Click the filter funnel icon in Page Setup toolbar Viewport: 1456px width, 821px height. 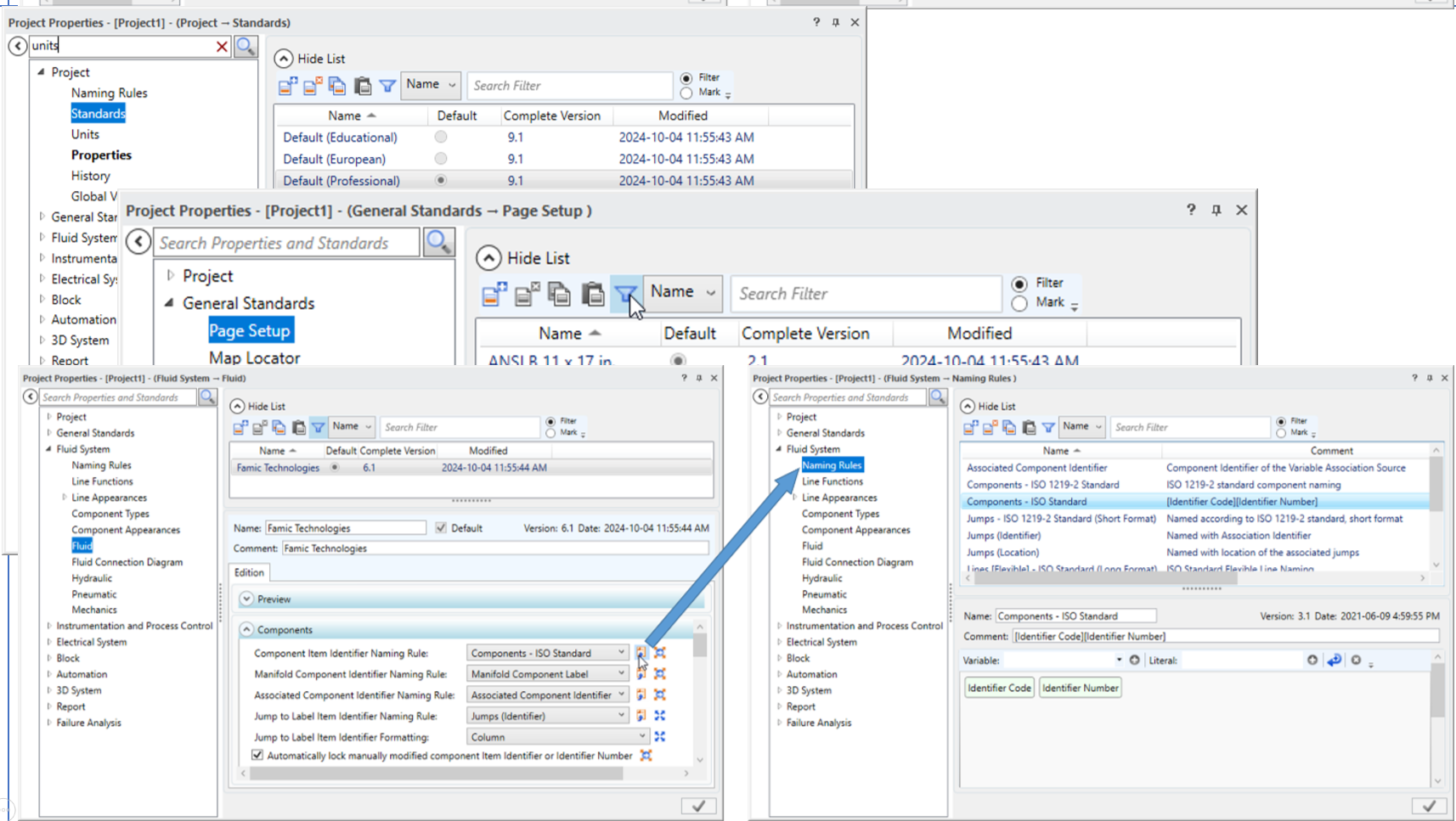[625, 294]
